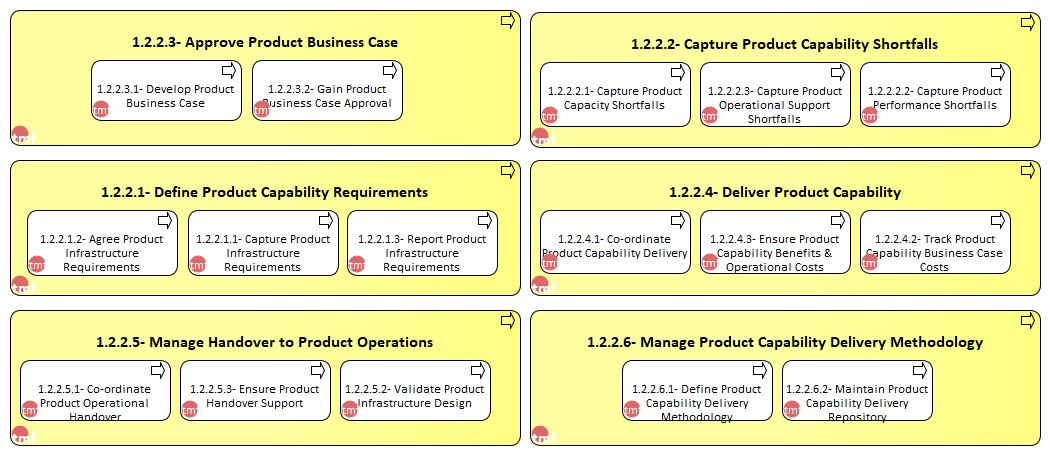1050x455 pixels.
Task: Select Report Product Infrastructure Requirements process
Action: point(423,243)
